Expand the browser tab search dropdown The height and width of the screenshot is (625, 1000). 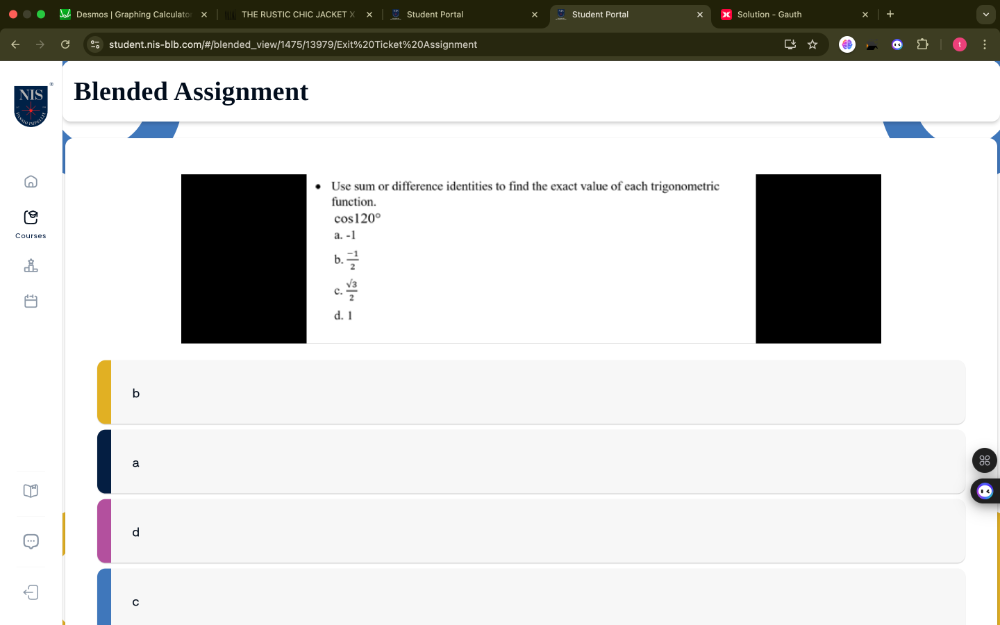coord(985,14)
